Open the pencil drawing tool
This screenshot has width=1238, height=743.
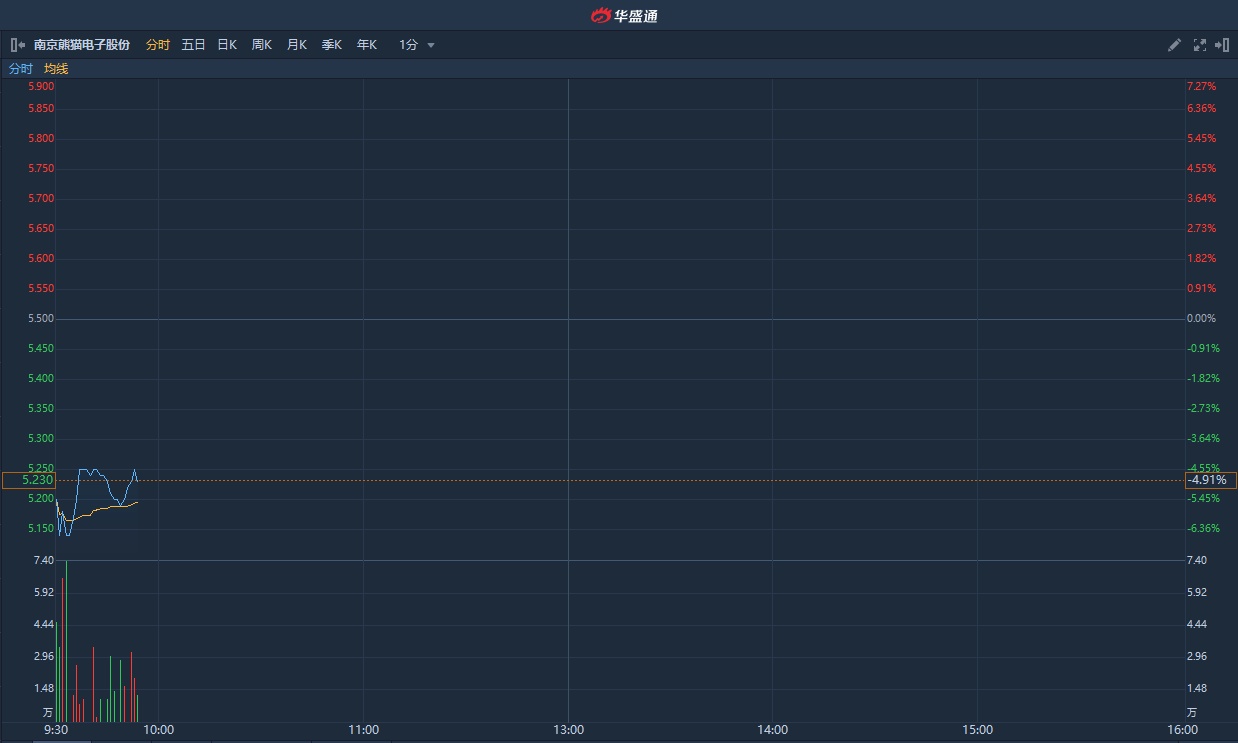[1175, 45]
